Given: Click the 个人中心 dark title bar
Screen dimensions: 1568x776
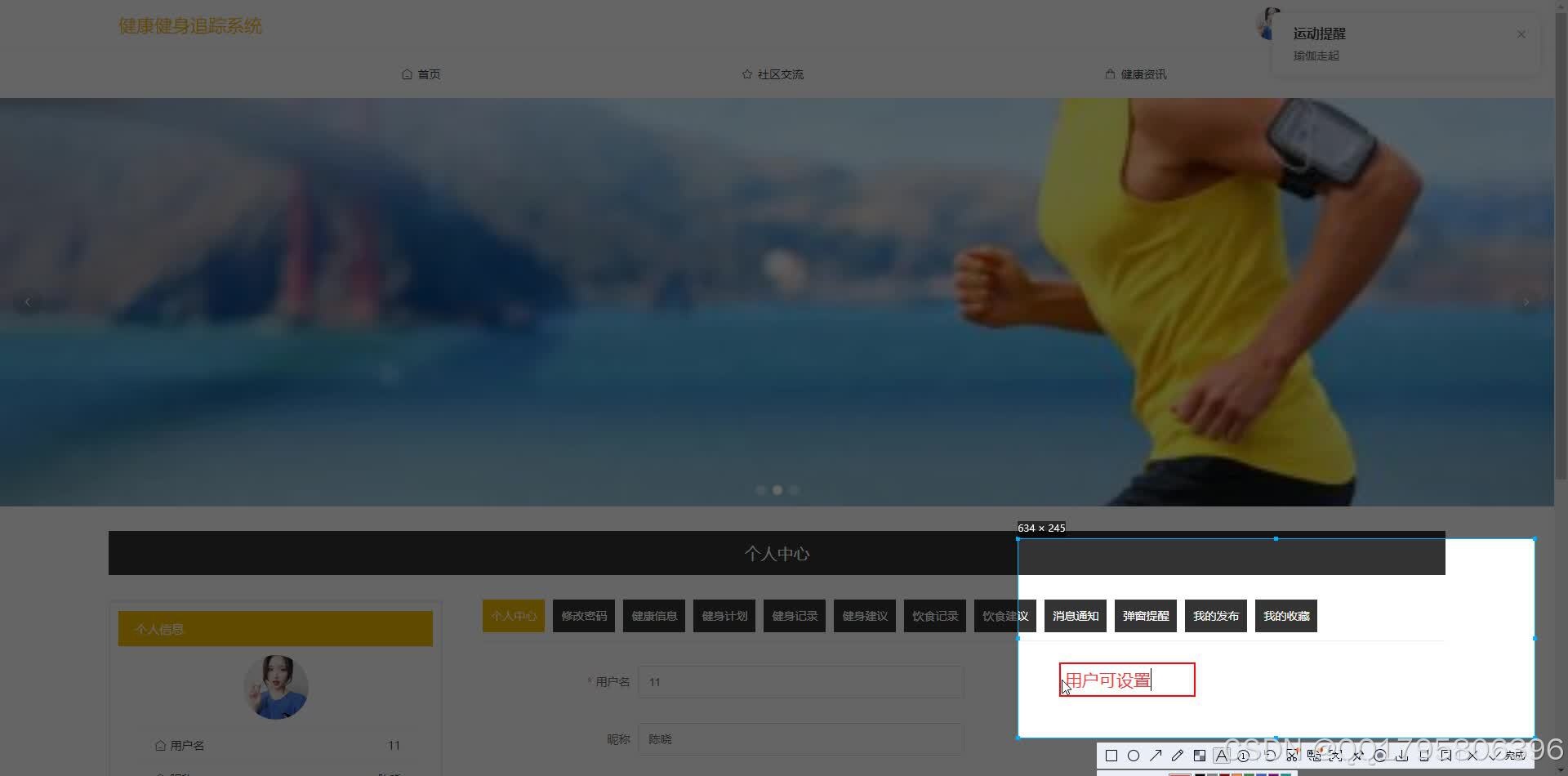Looking at the screenshot, I should click(x=777, y=553).
